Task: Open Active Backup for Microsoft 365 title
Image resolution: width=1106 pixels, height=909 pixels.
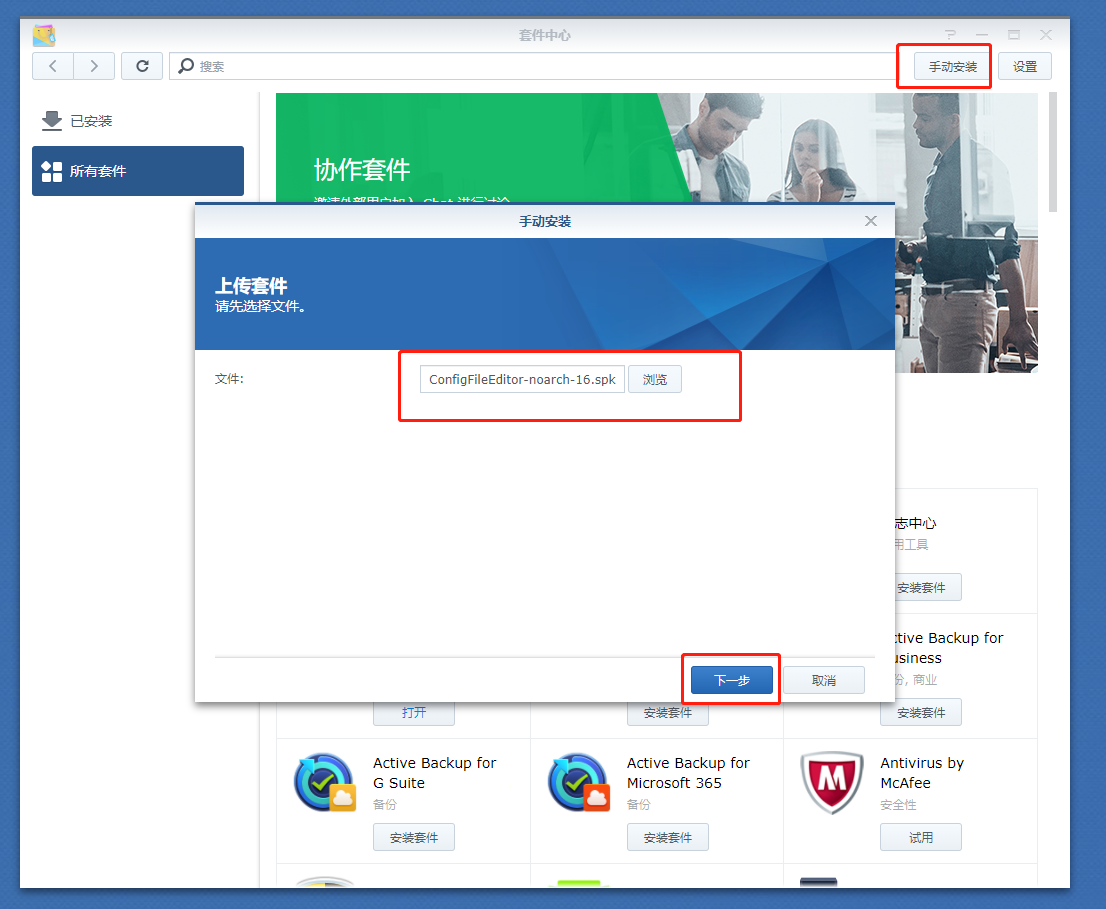Action: pyautogui.click(x=688, y=773)
